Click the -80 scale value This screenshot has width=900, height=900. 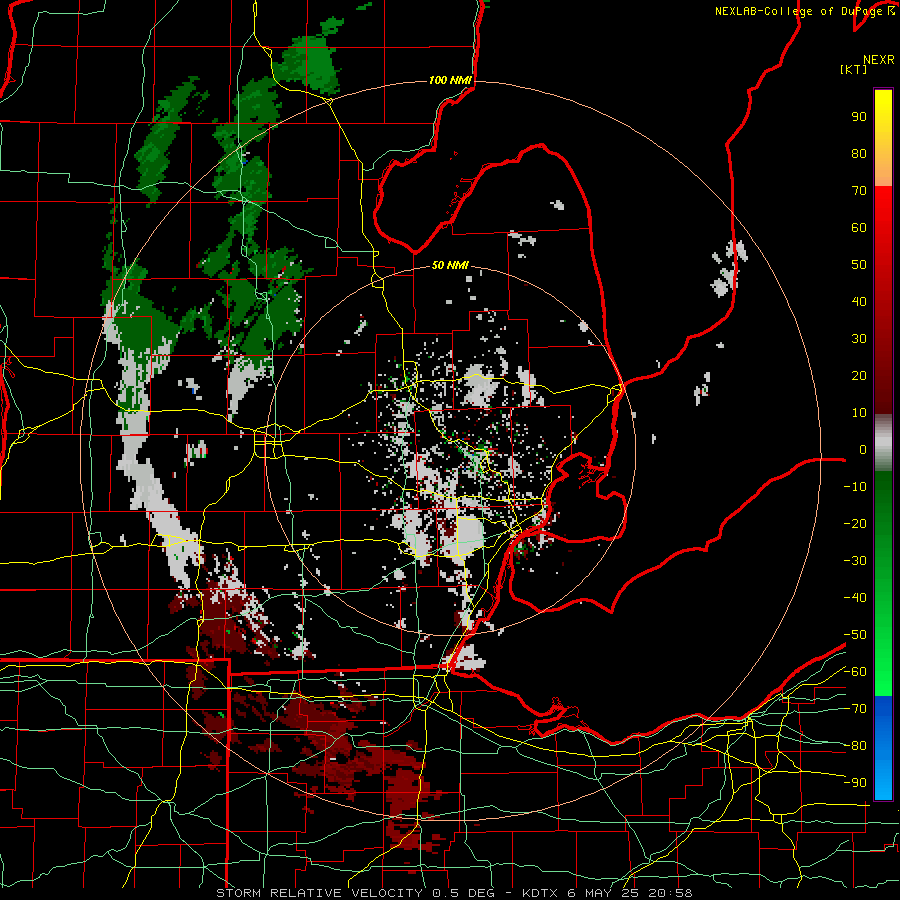[855, 746]
